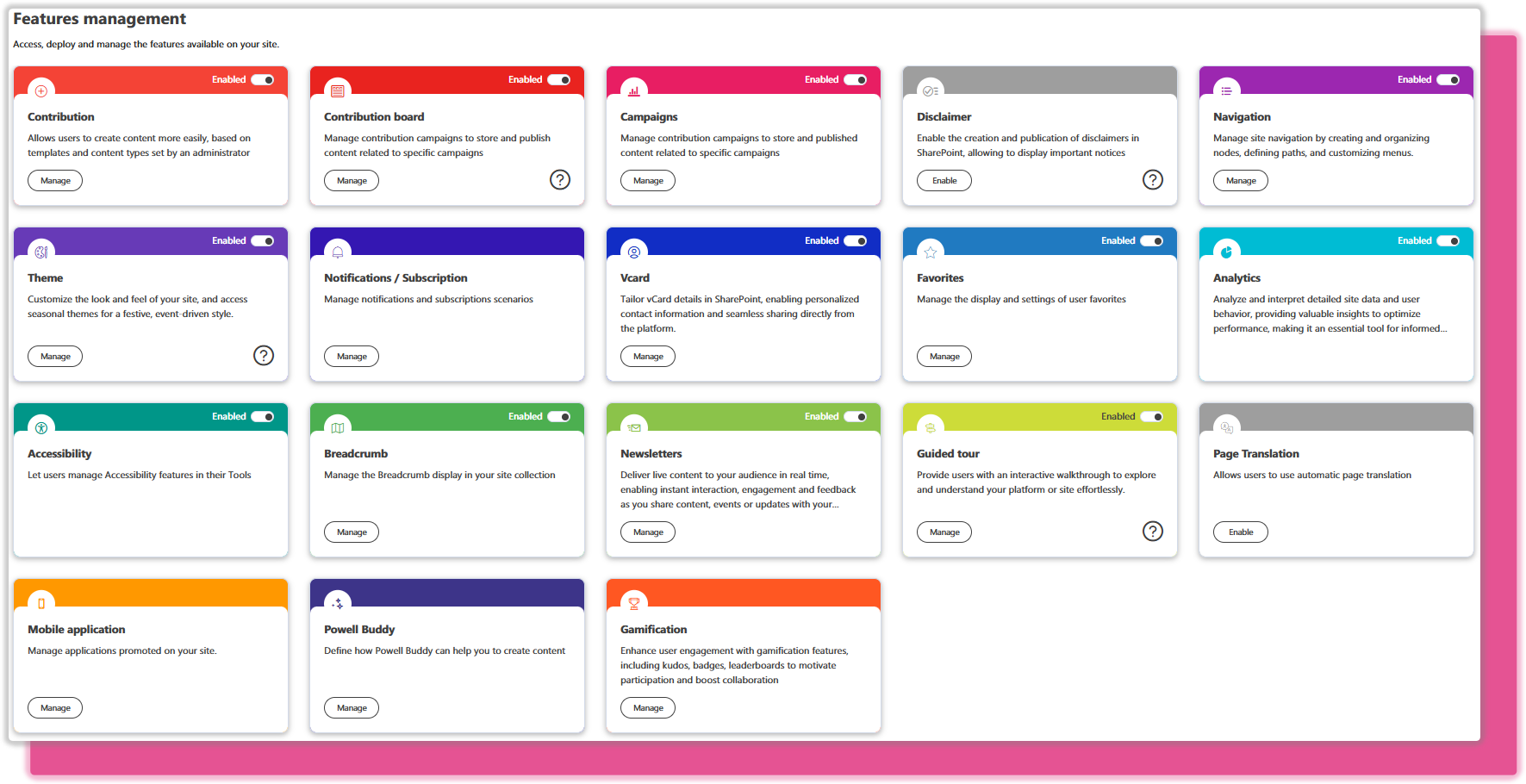
Task: Click the Powell Buddy sparkle icon
Action: pos(338,603)
